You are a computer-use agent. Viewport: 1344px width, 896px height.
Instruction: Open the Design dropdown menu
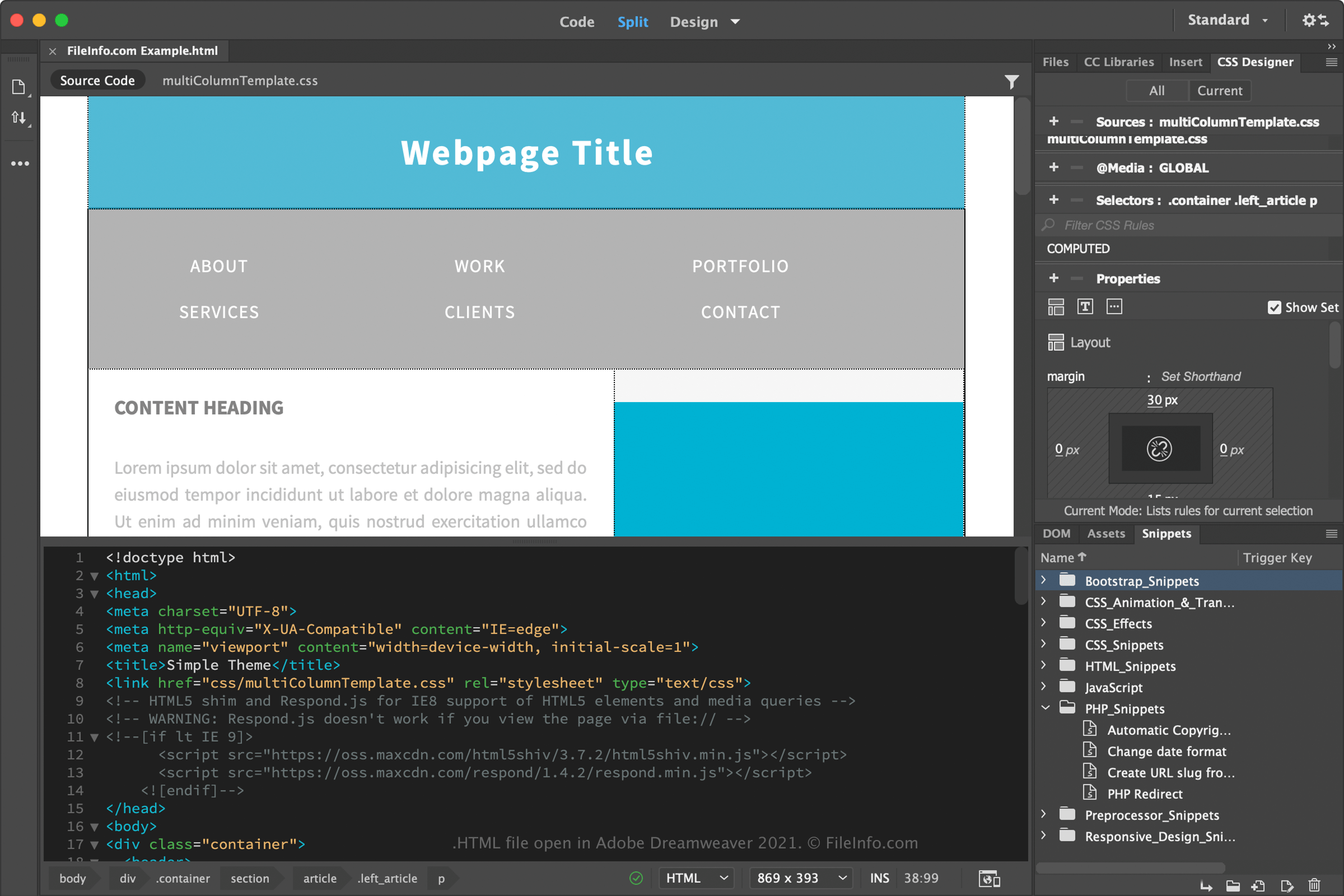(735, 20)
